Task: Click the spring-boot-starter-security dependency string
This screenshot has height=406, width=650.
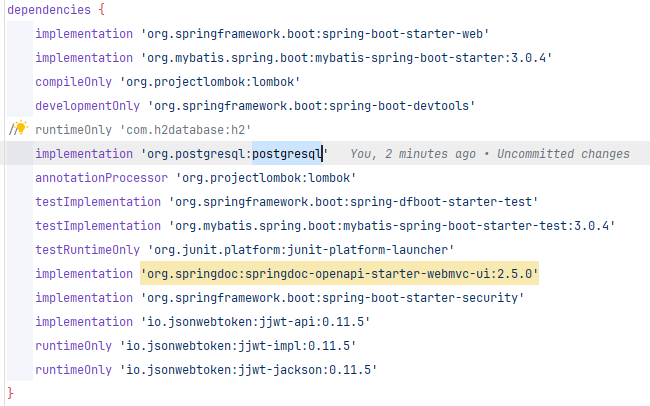Action: (x=332, y=298)
